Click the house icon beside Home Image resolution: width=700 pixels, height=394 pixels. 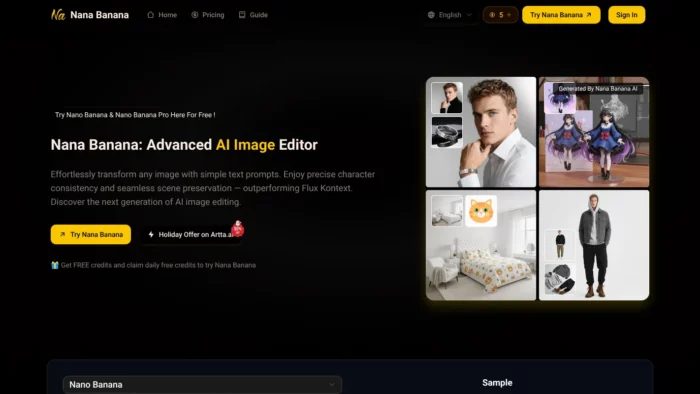tap(150, 15)
